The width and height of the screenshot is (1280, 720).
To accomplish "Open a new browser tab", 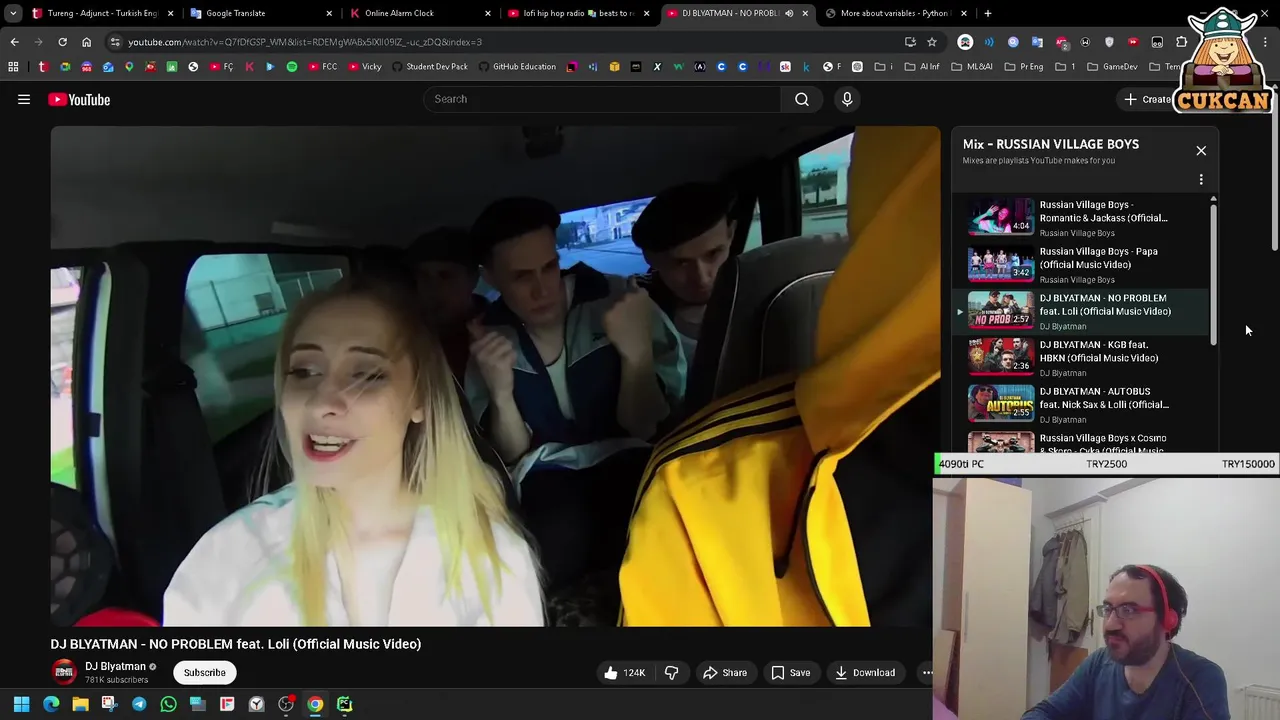I will pos(988,13).
